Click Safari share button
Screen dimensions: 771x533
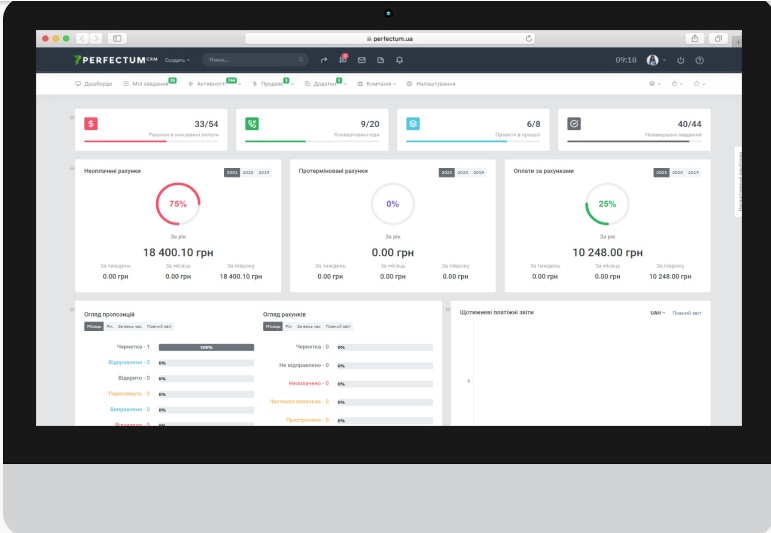coord(695,38)
